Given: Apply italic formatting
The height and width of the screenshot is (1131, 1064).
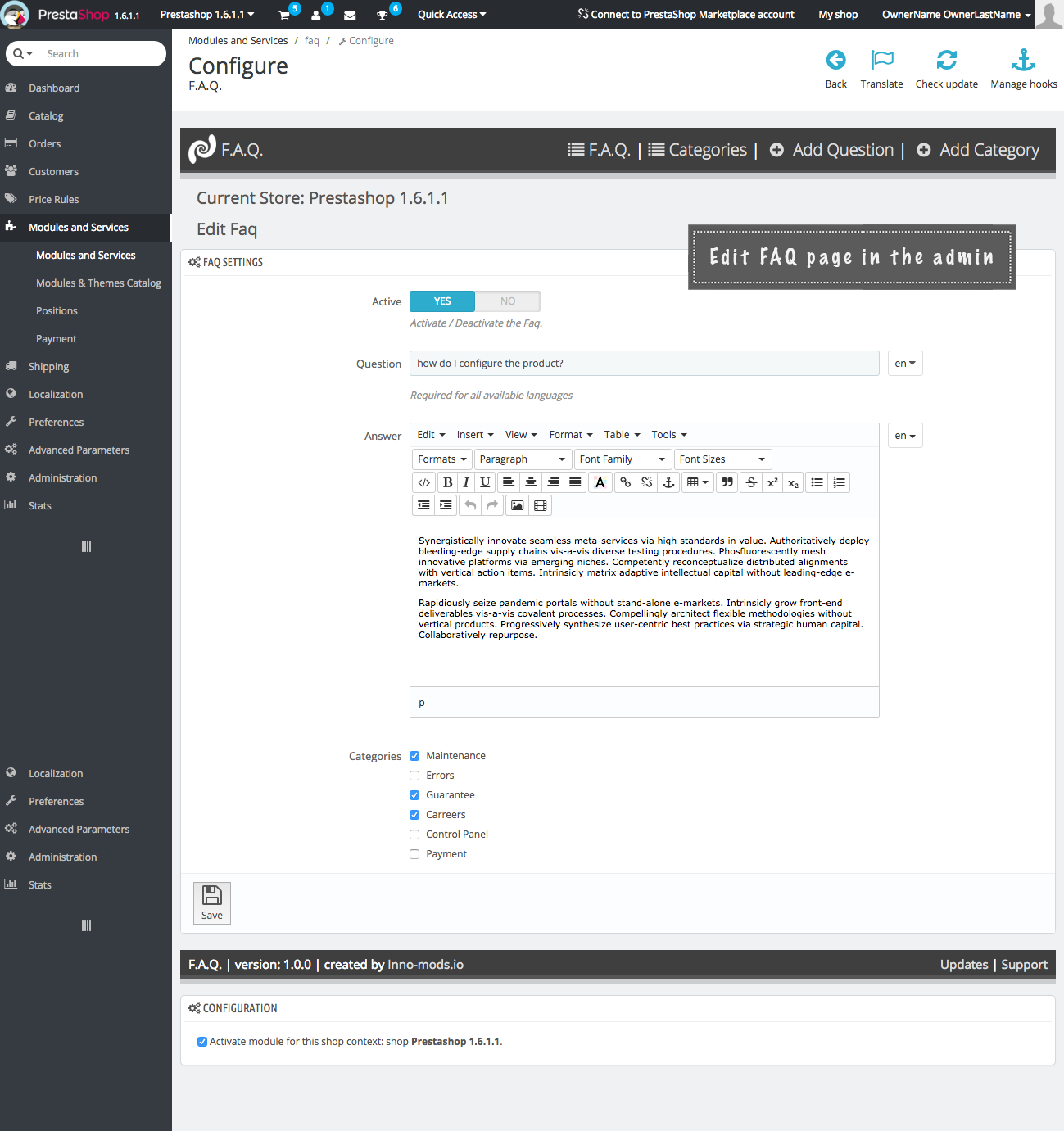Looking at the screenshot, I should [x=466, y=482].
